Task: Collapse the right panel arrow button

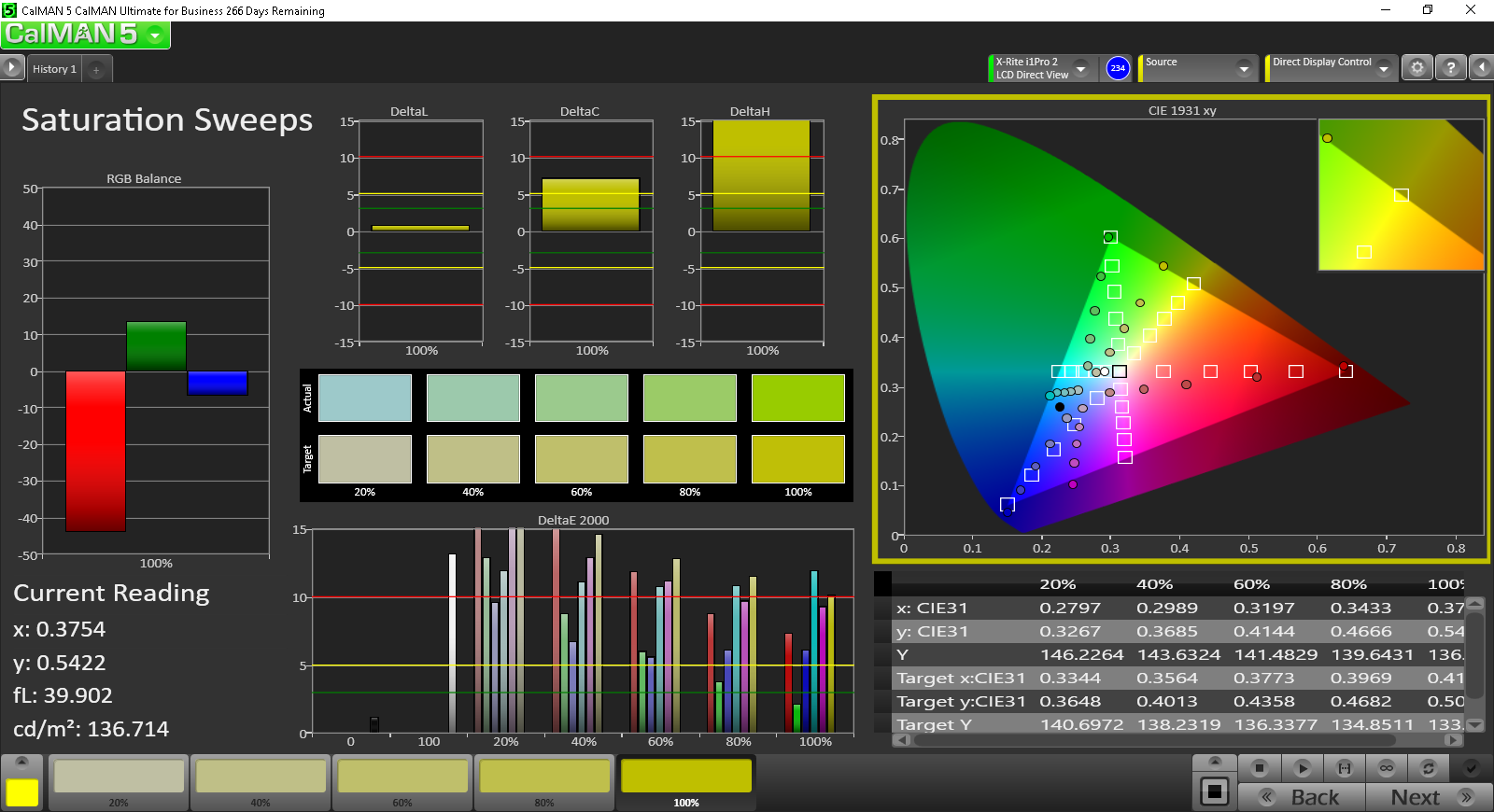Action: (x=1481, y=68)
